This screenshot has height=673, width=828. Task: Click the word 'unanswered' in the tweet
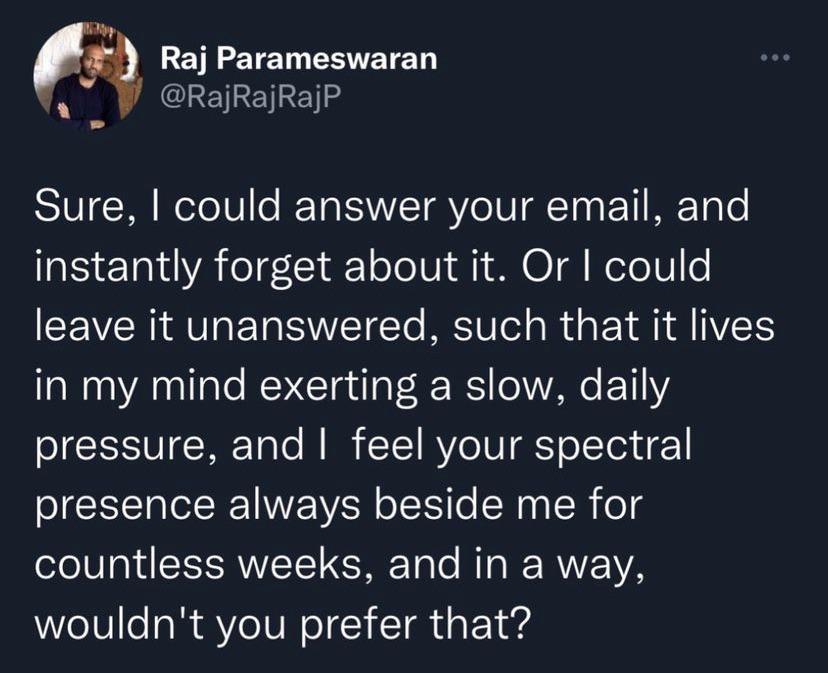point(306,326)
